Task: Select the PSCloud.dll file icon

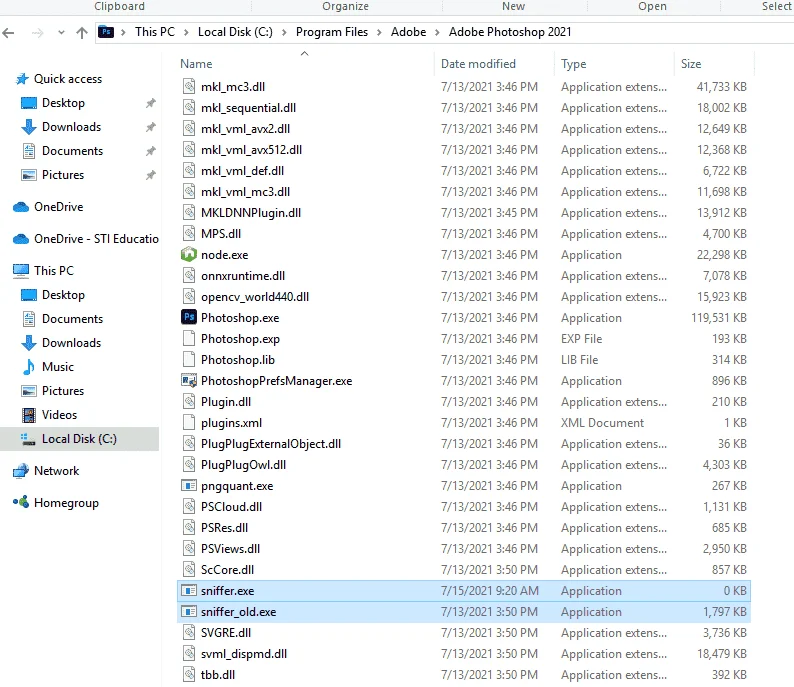Action: coord(188,507)
